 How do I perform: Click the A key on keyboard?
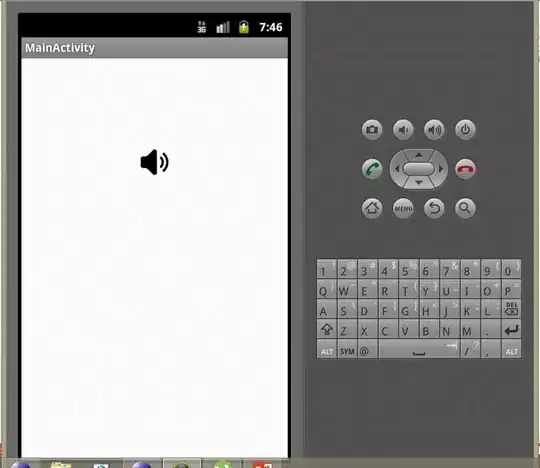tap(327, 309)
